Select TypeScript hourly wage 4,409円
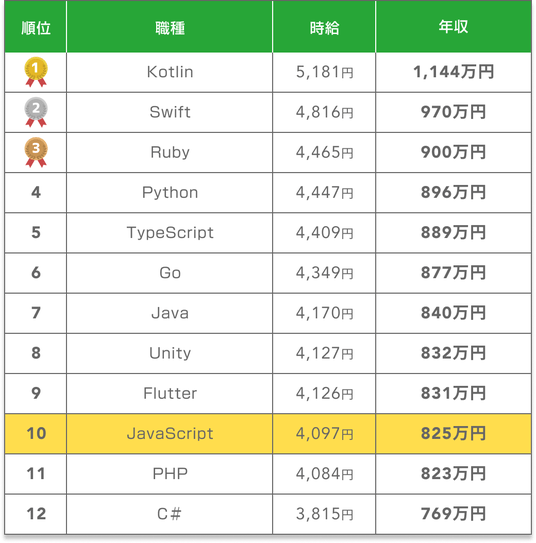The width and height of the screenshot is (536, 543). [x=324, y=233]
